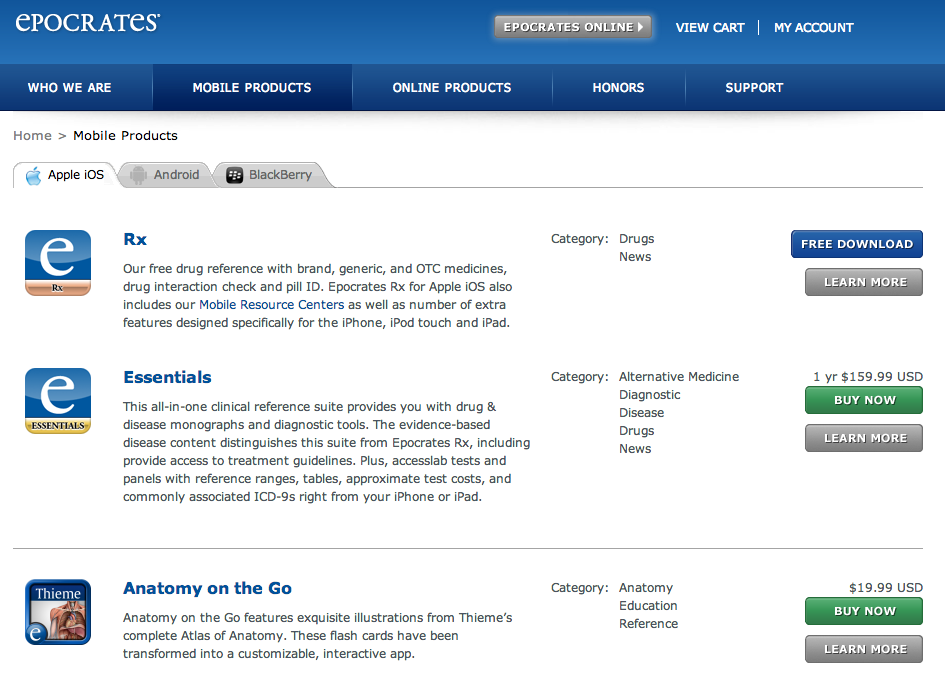The height and width of the screenshot is (686, 945).
Task: Switch to the Android tab
Action: [x=165, y=175]
